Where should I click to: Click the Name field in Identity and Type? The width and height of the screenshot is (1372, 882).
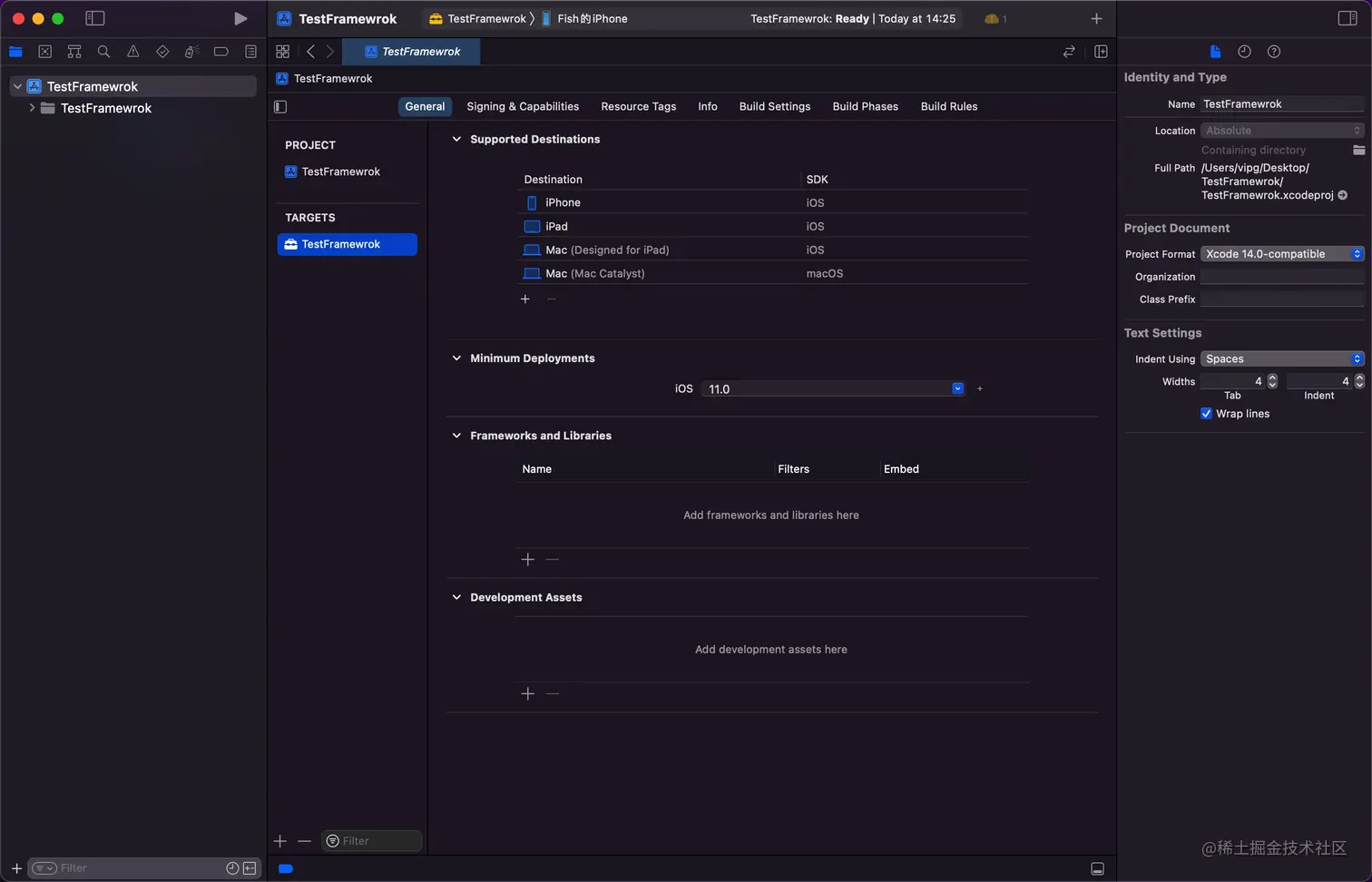[1282, 104]
